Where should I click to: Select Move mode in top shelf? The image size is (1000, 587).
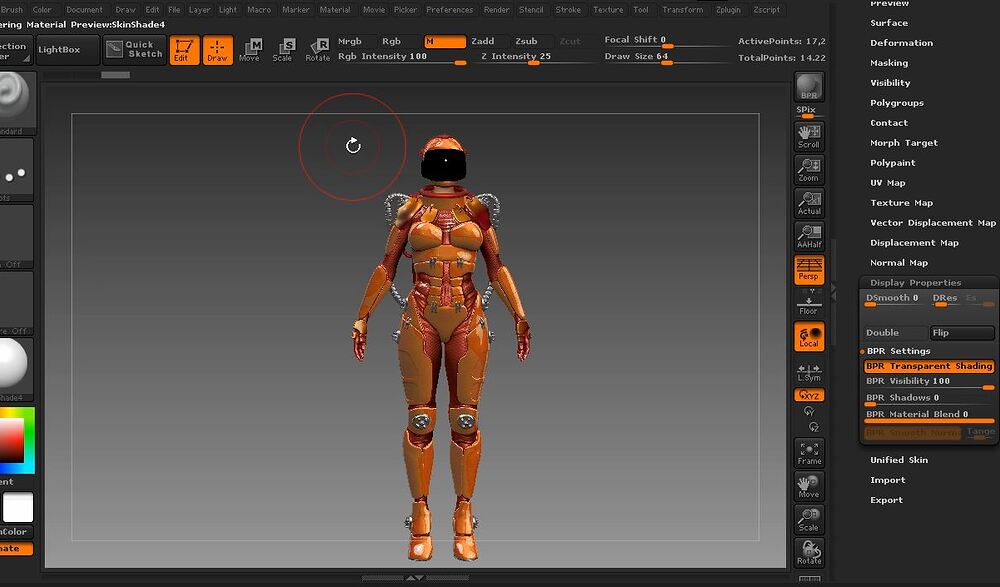pos(251,50)
